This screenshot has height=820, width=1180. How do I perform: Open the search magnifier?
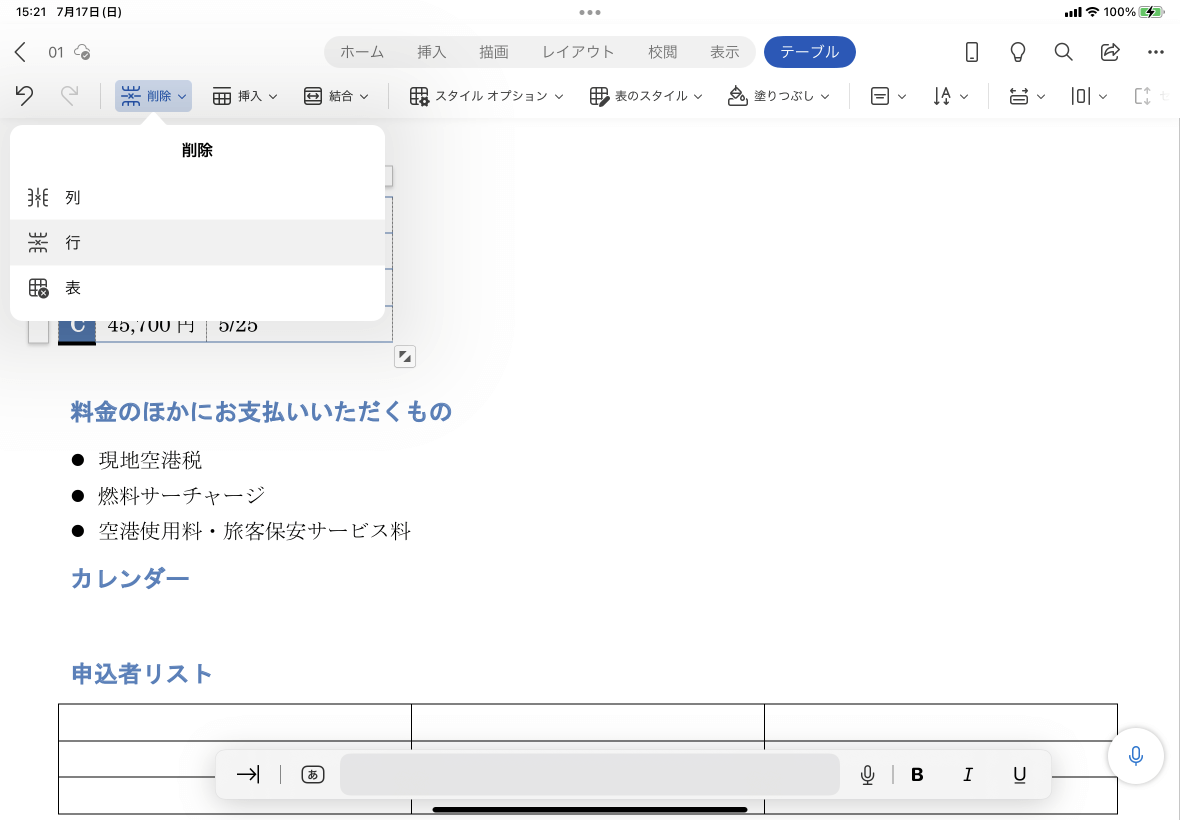point(1063,52)
